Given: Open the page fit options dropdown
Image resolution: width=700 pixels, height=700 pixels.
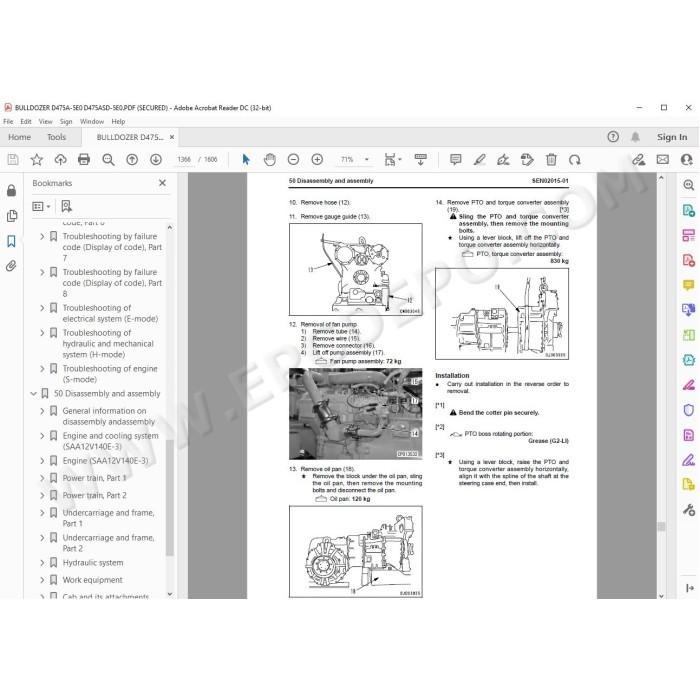Looking at the screenshot, I should (392, 159).
